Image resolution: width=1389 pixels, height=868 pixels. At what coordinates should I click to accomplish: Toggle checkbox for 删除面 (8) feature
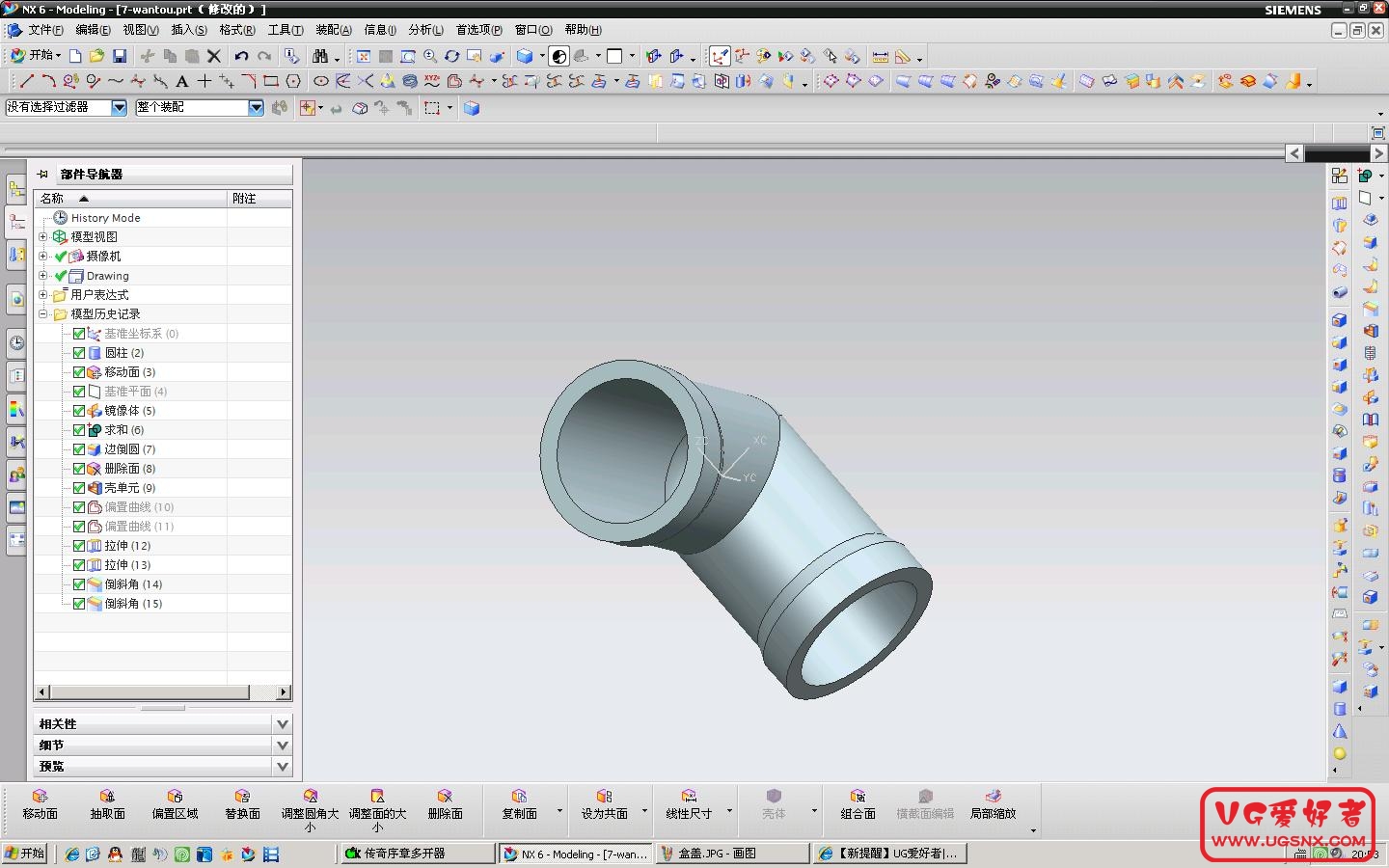[79, 469]
